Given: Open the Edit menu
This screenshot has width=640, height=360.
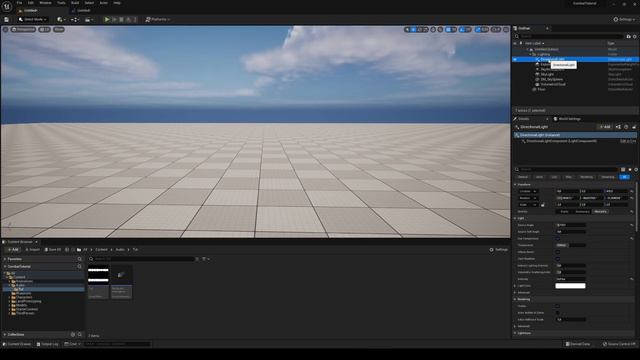Looking at the screenshot, I should 31,3.
